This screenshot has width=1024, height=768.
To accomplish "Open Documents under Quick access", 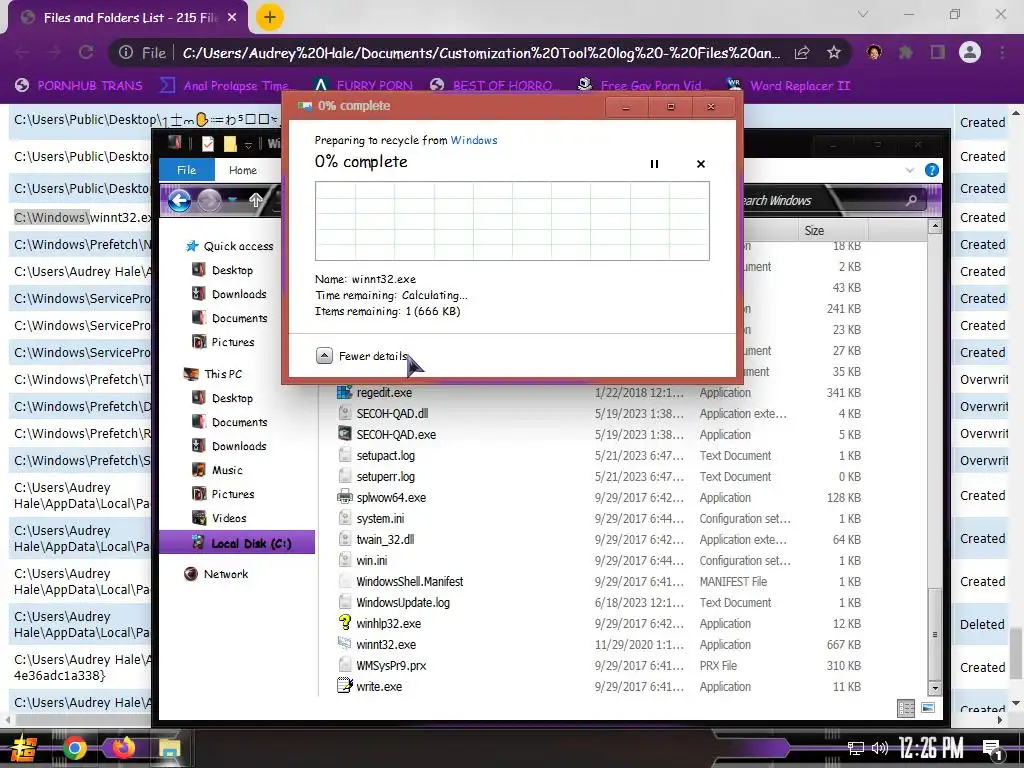I will [x=239, y=318].
